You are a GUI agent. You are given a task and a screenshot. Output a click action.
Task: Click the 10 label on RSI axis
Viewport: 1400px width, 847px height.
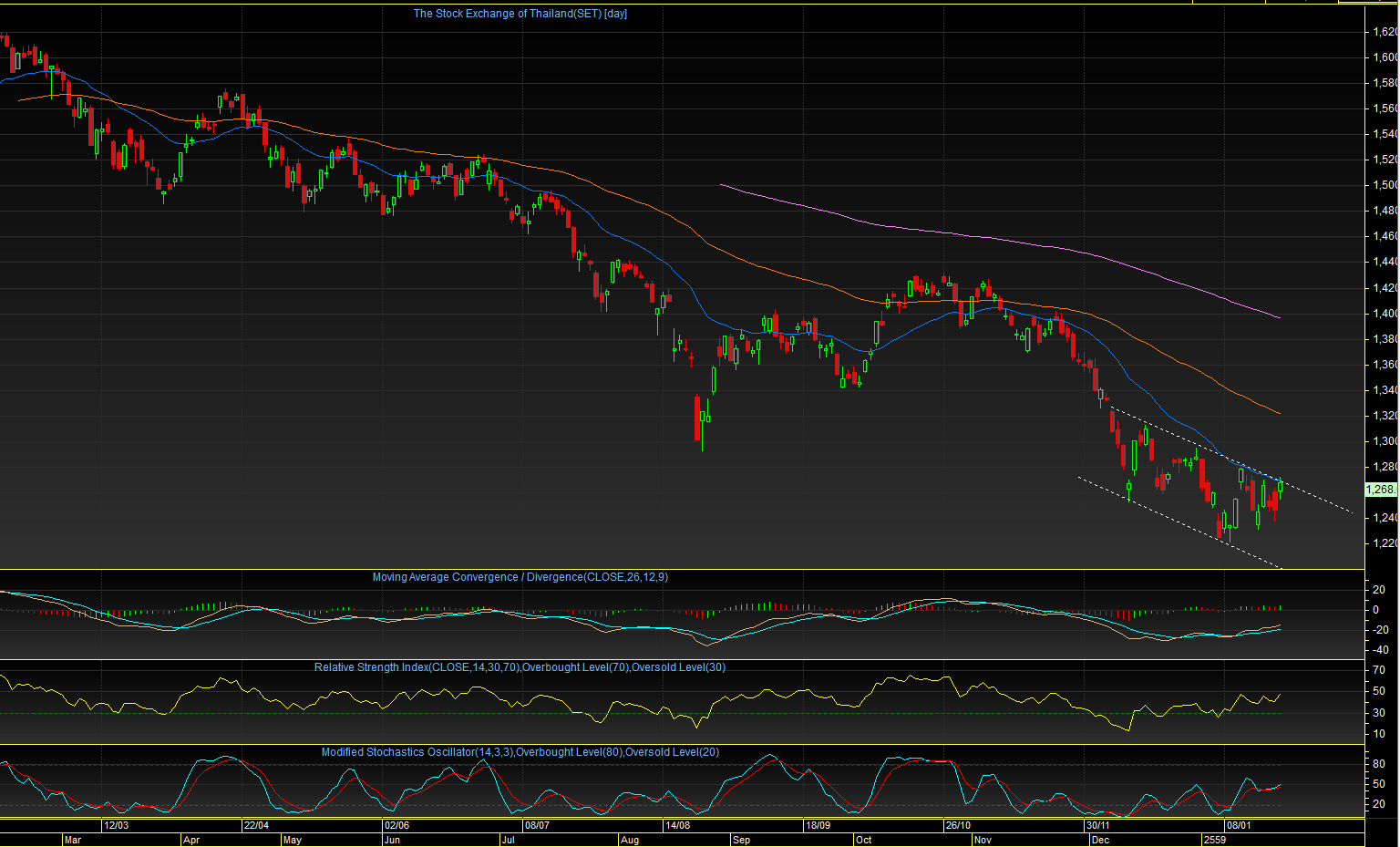coord(1379,734)
